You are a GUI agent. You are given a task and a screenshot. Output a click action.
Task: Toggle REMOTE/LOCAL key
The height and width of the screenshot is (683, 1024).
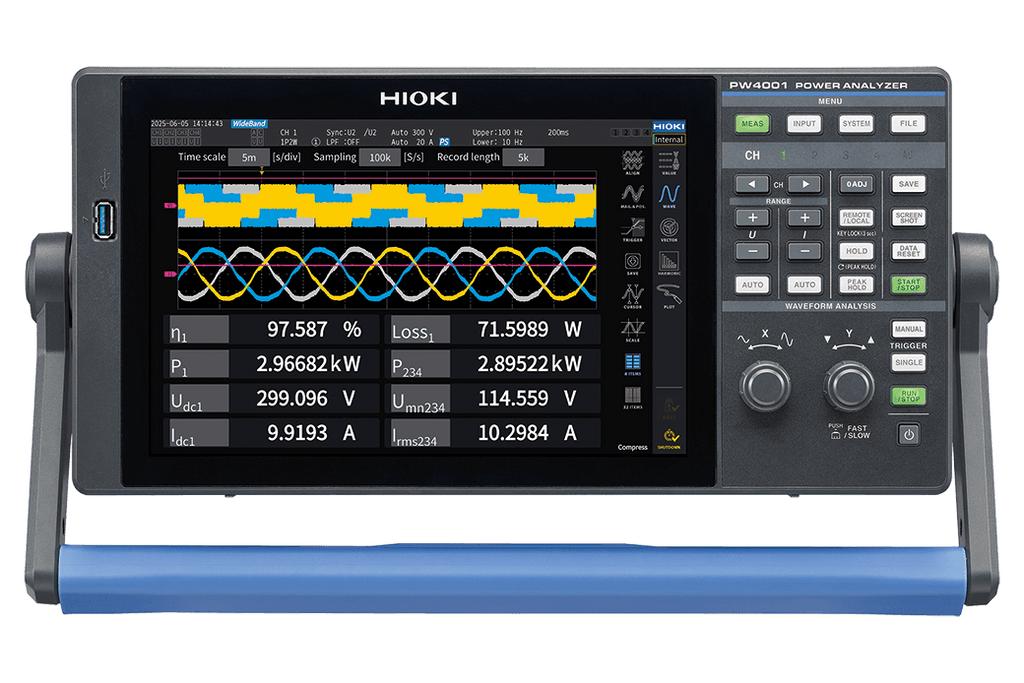[857, 217]
